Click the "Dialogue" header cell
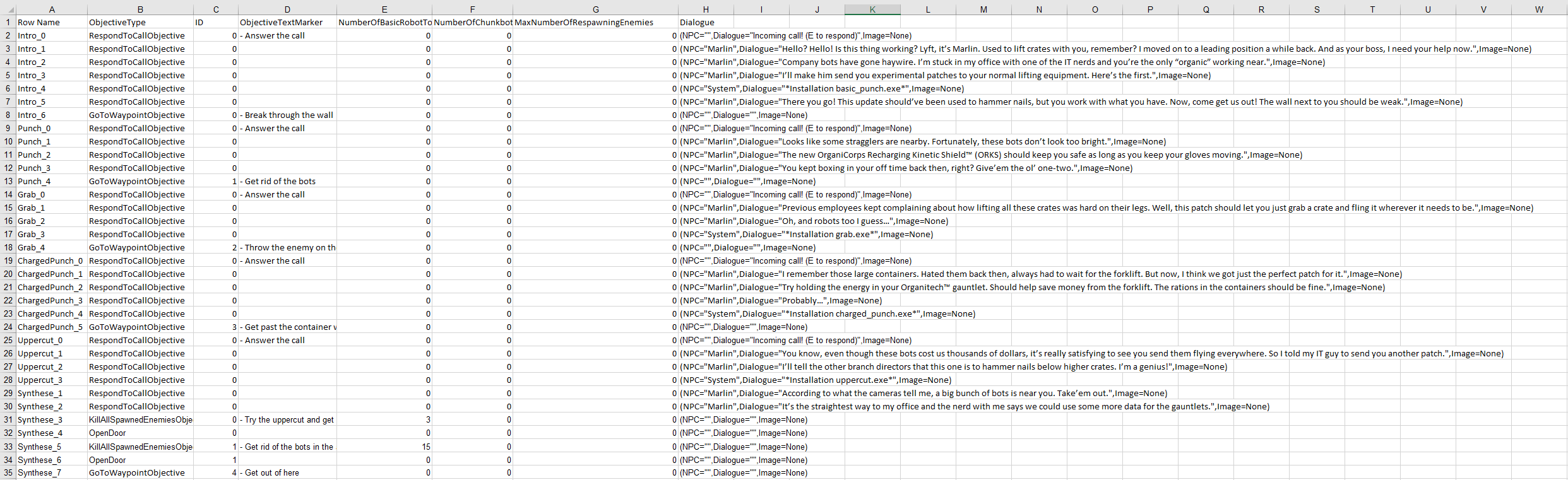This screenshot has height=480, width=1568. pos(697,23)
